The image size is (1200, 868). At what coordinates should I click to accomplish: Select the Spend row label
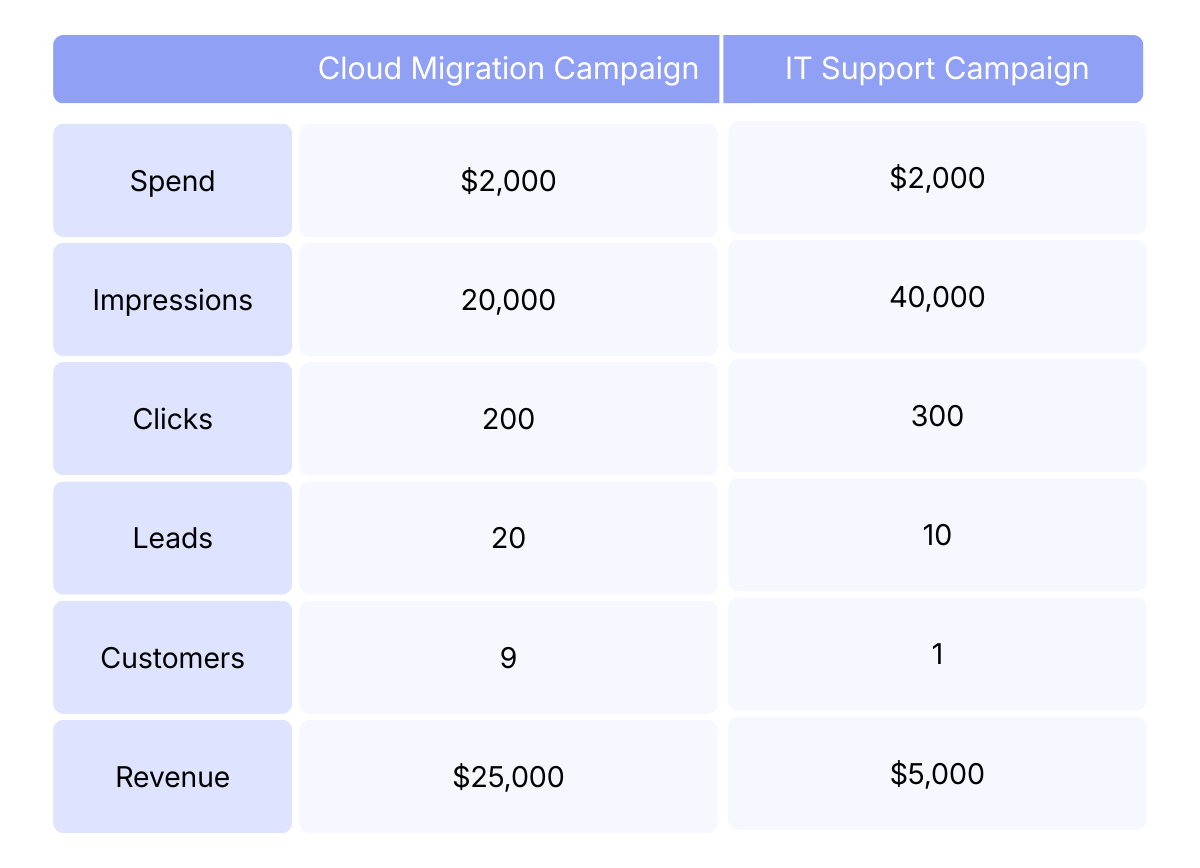(x=172, y=181)
